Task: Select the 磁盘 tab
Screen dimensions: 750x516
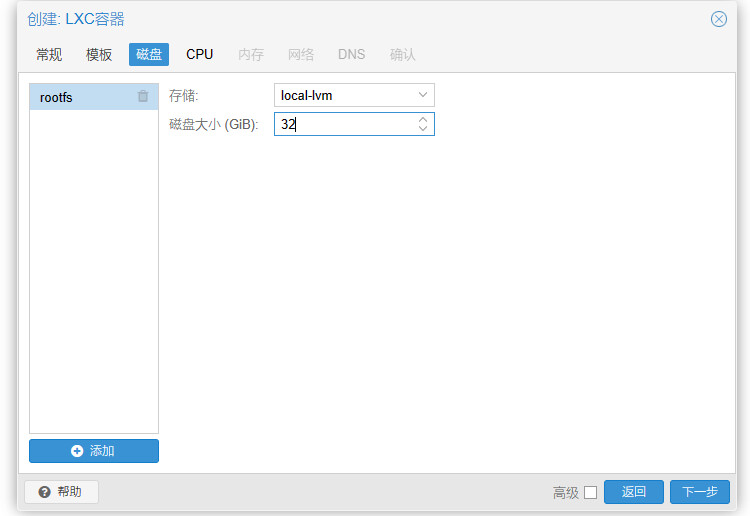Action: (x=149, y=55)
